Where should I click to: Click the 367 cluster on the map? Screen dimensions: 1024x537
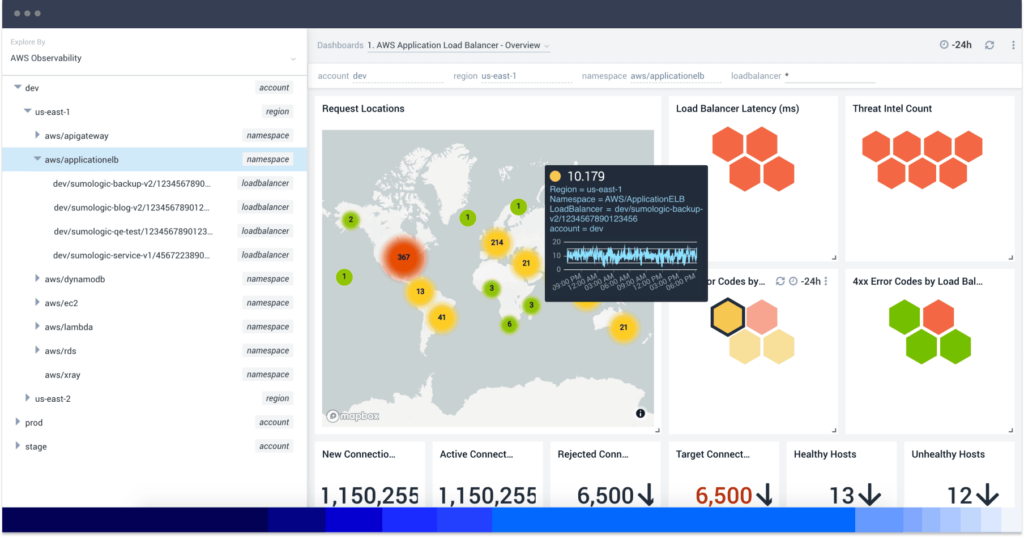[404, 257]
